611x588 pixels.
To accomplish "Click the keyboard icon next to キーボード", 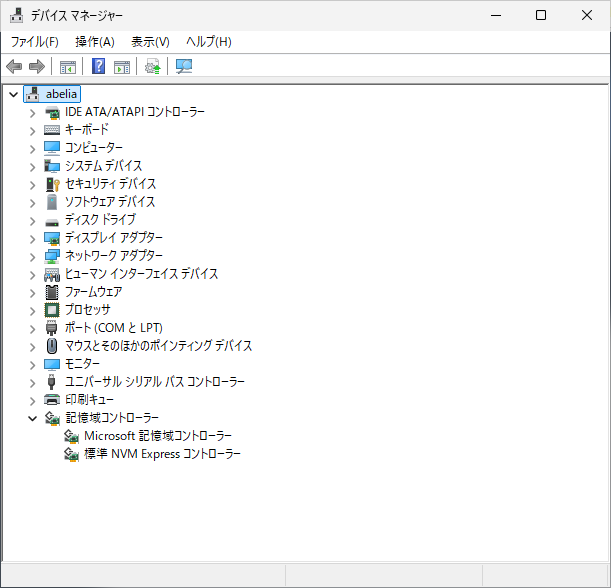I will coord(53,130).
